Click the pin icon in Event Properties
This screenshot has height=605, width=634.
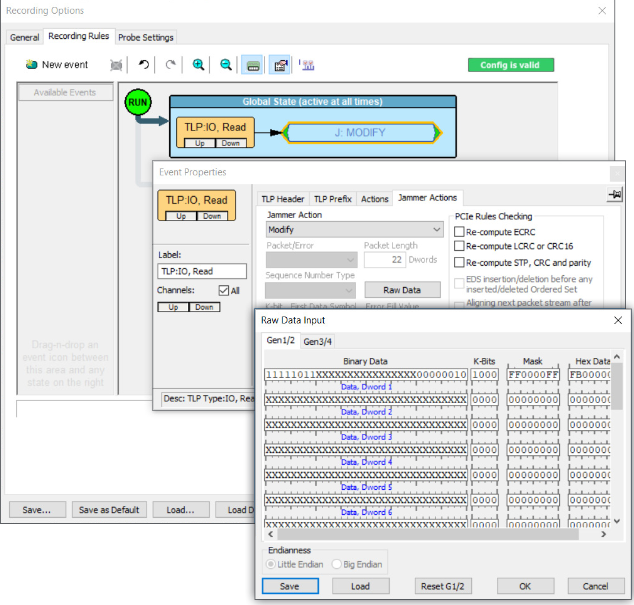click(x=614, y=194)
